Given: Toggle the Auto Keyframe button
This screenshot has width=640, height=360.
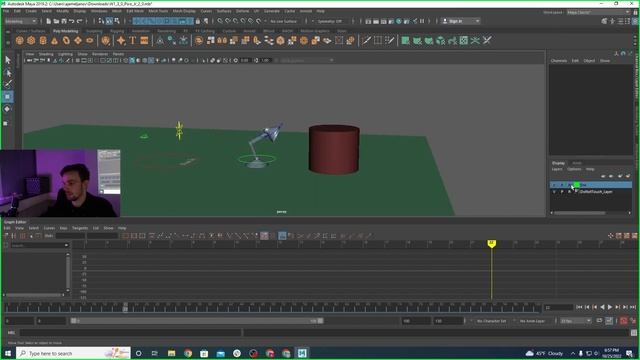Looking at the screenshot, I should 624,321.
